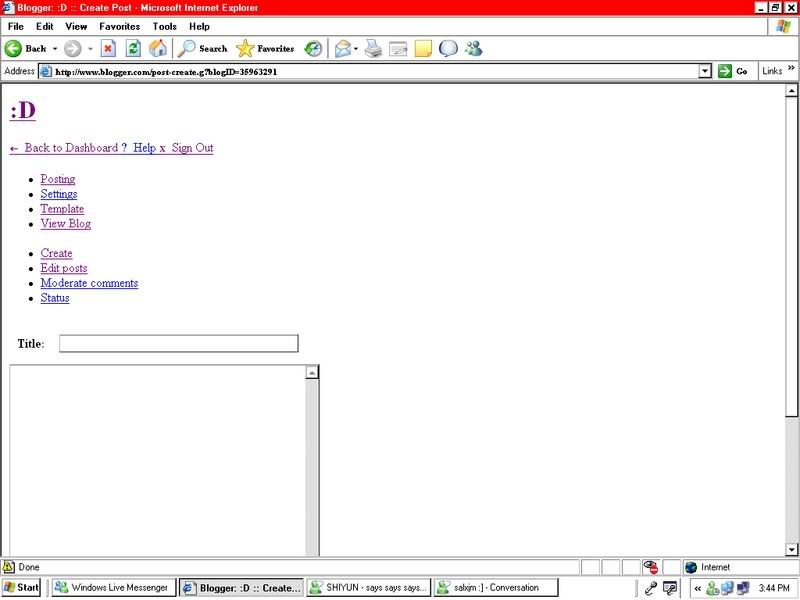Screen dimensions: 800x600
Task: Click the post Title input field
Action: tap(178, 344)
